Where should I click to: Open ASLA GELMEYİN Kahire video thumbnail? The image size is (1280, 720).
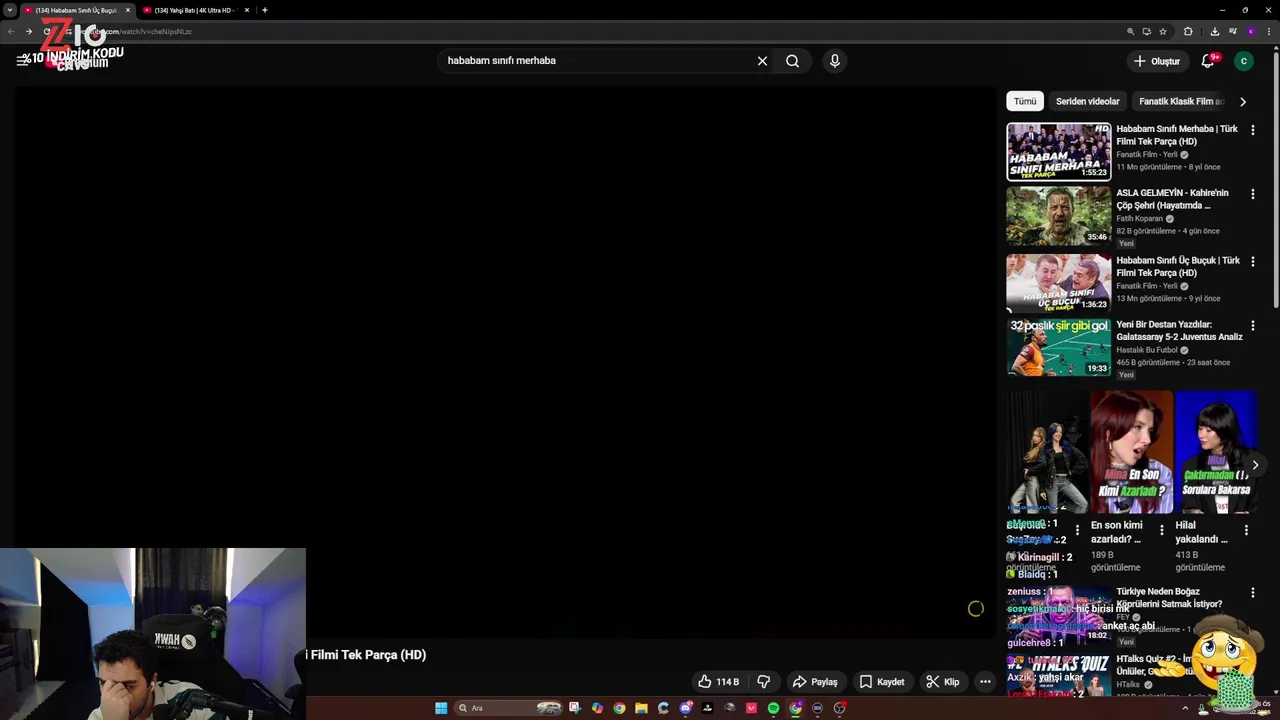[1058, 215]
